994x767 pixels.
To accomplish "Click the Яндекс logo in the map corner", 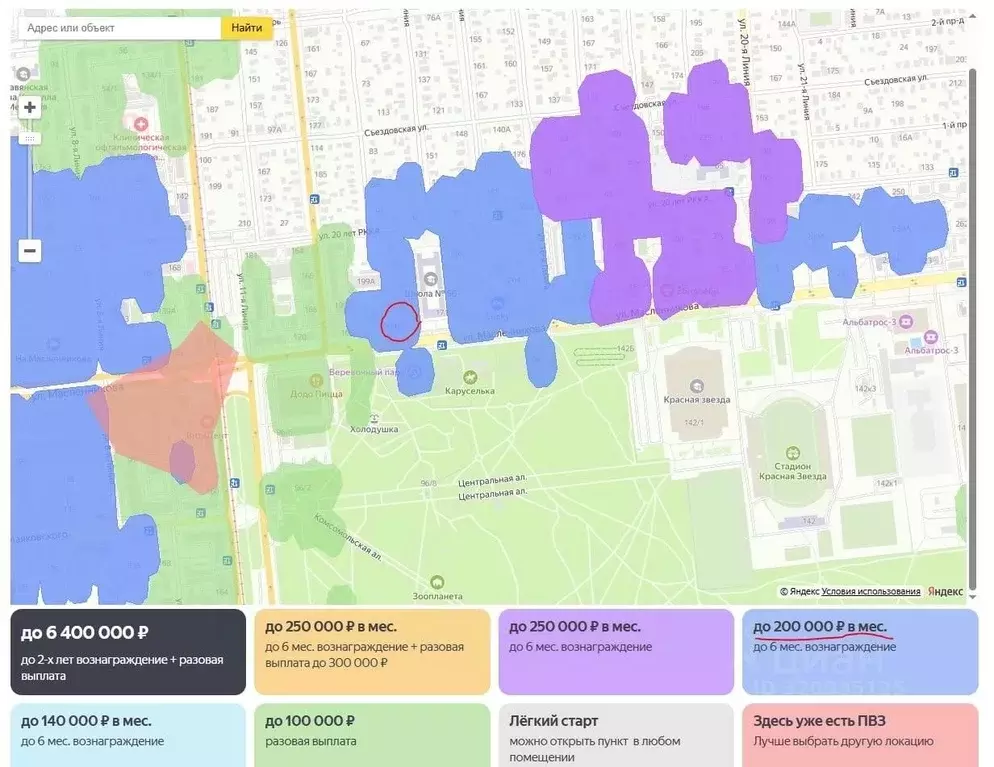I will pos(946,592).
